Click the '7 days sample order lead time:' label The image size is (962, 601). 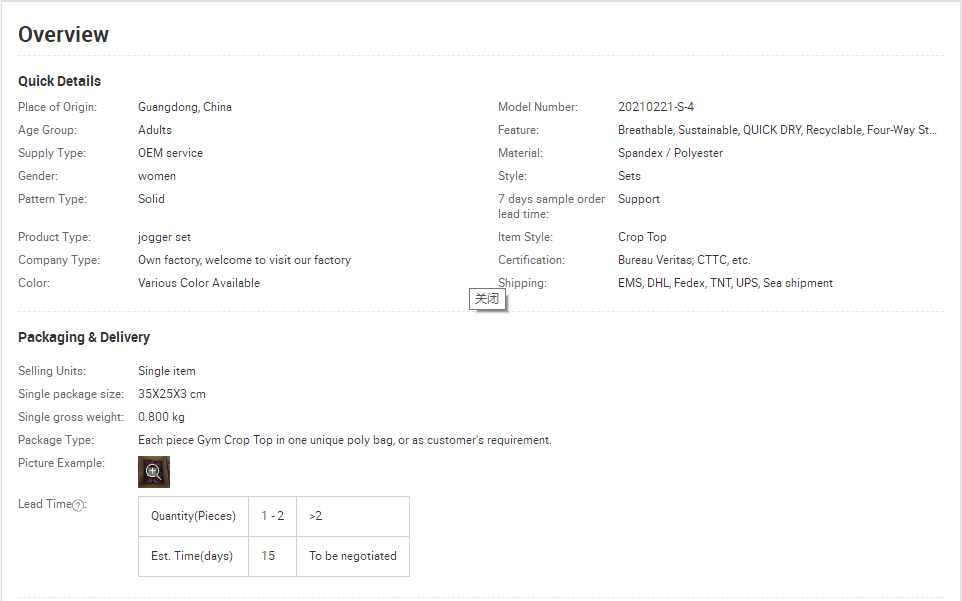tap(552, 207)
